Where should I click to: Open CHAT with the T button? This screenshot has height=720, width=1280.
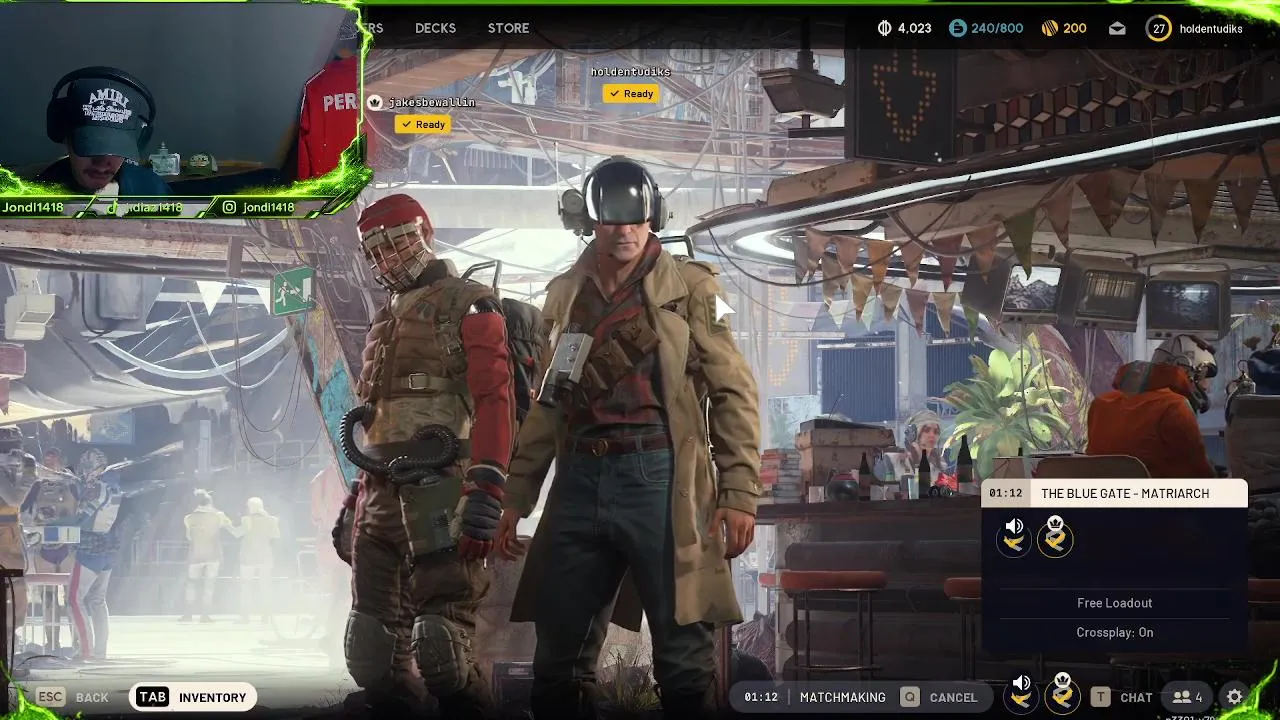(1121, 697)
